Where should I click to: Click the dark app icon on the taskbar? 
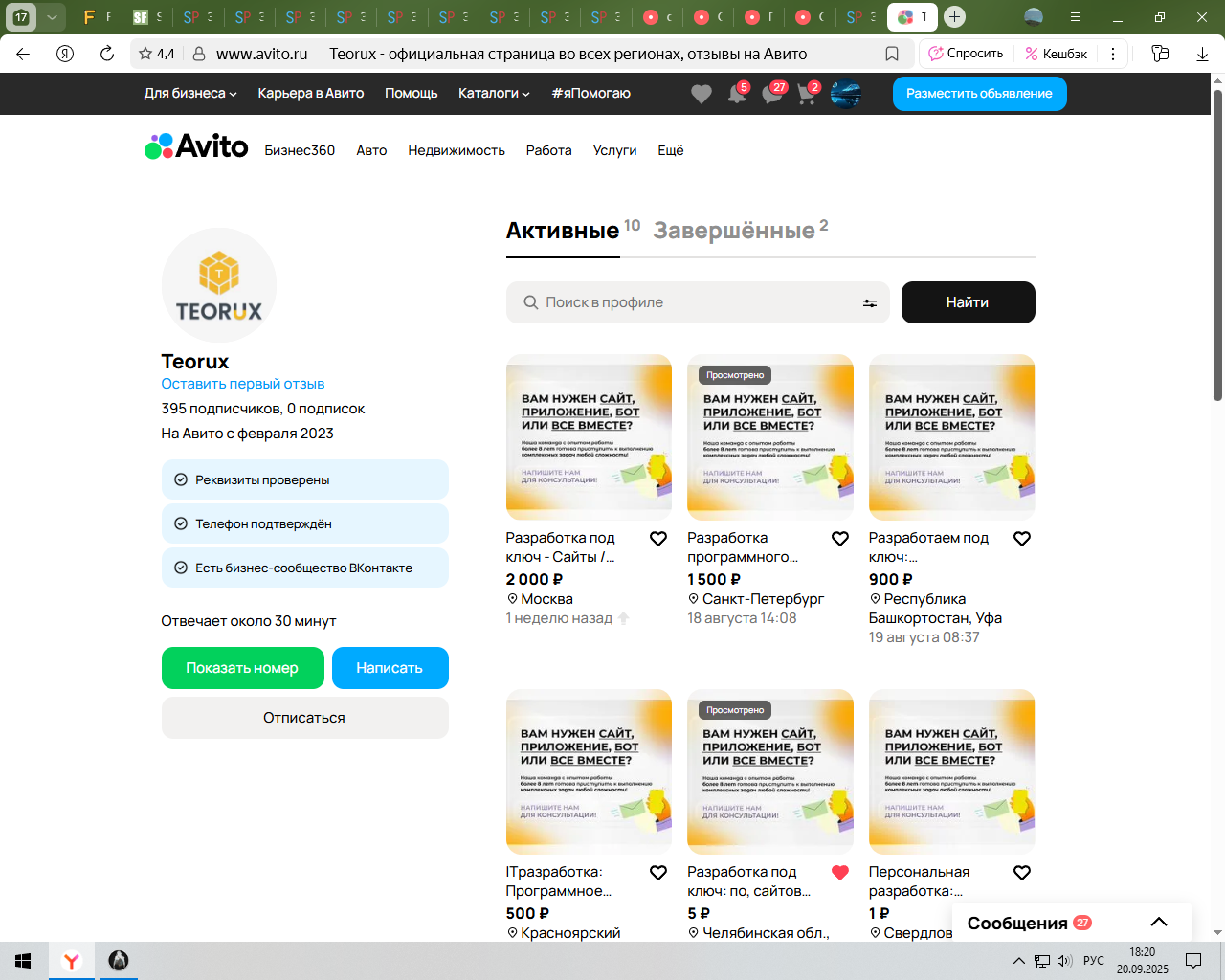point(119,961)
